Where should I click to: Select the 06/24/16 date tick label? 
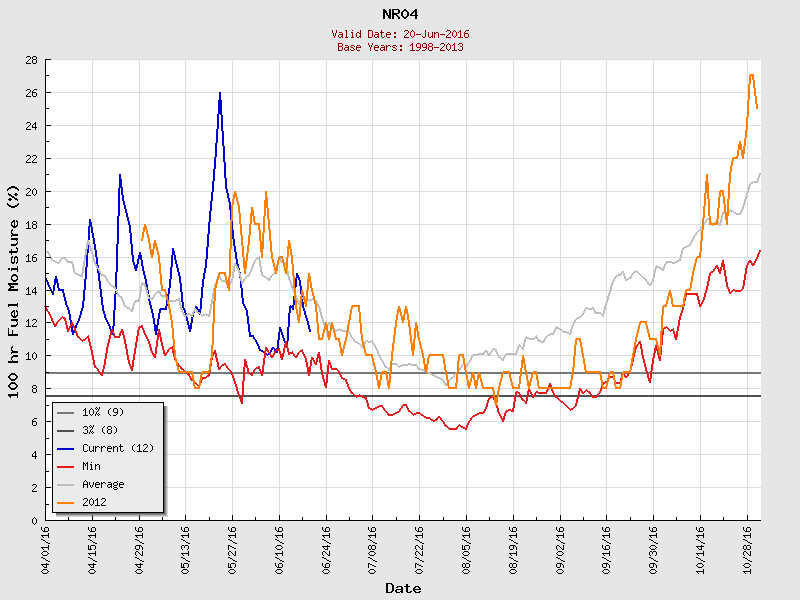point(326,546)
